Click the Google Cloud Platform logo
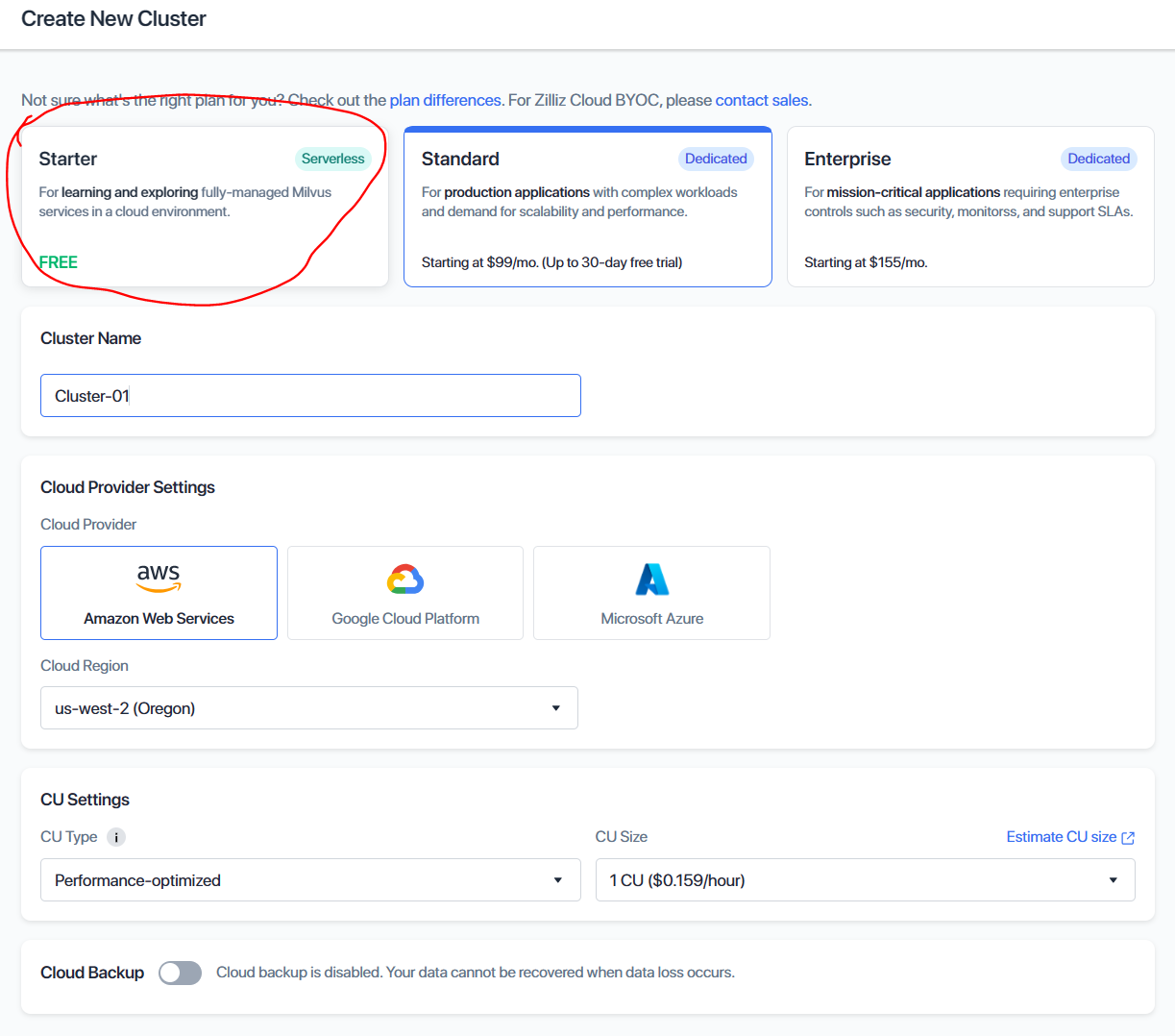1175x1036 pixels. [x=404, y=580]
